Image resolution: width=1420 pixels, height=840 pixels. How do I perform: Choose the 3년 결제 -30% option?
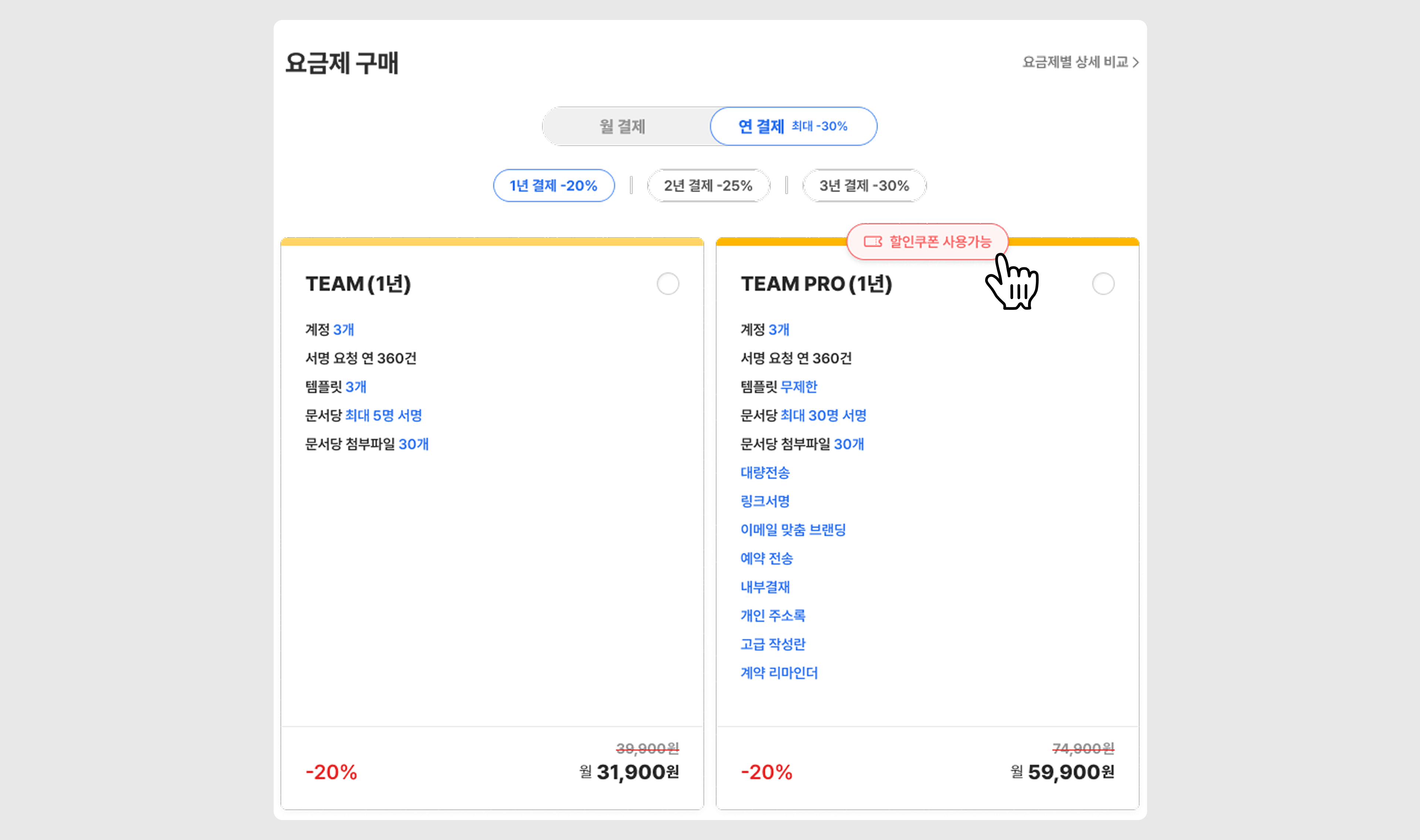pyautogui.click(x=864, y=186)
